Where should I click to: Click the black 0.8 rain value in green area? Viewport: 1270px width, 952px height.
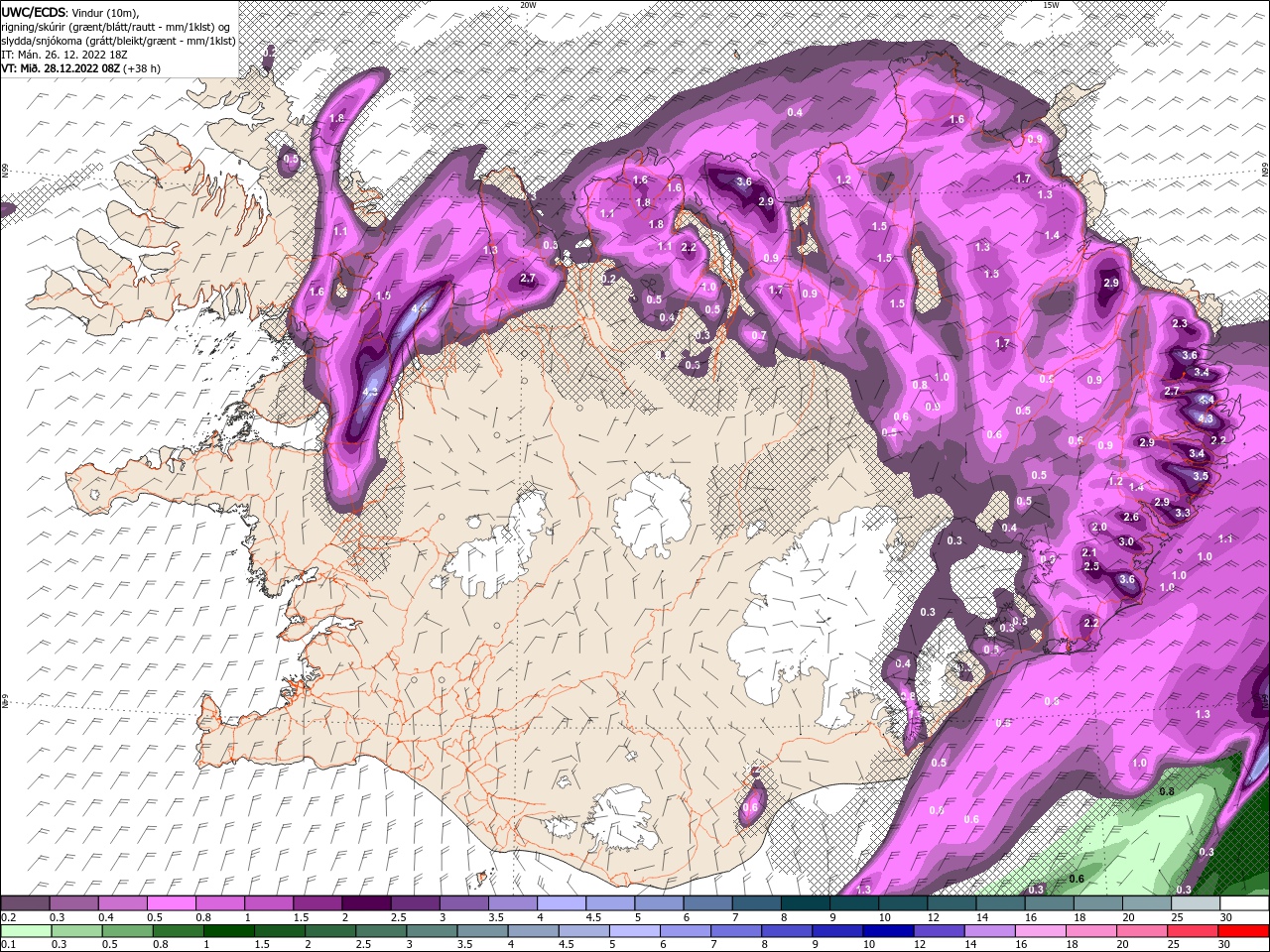[1167, 791]
